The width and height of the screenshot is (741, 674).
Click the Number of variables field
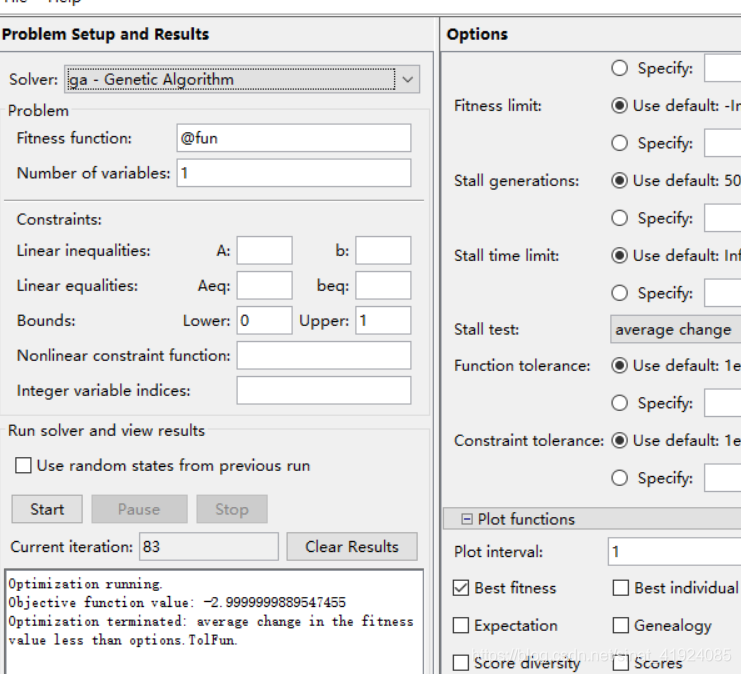[294, 173]
